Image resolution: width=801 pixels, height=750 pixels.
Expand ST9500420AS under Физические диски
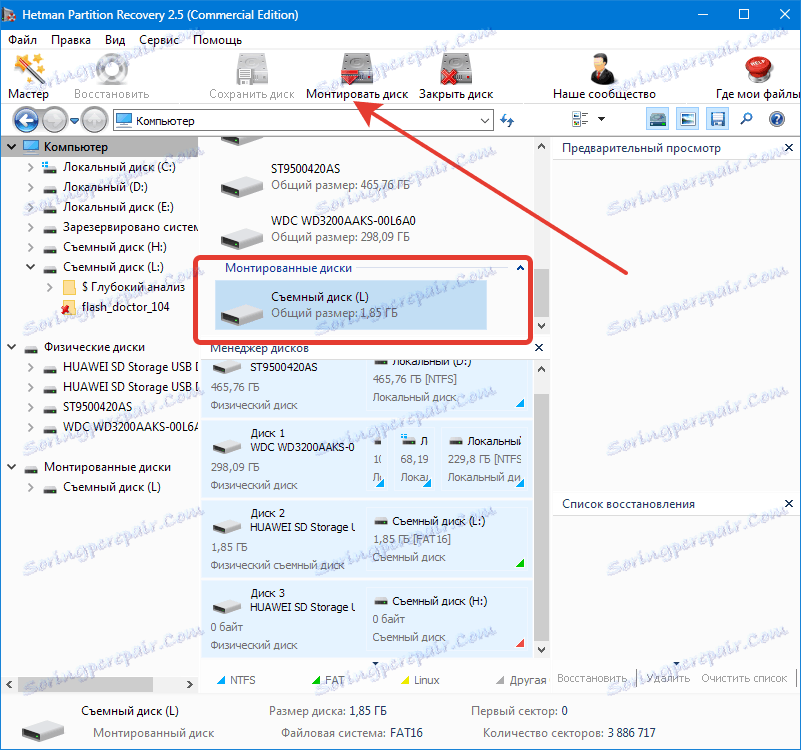click(31, 408)
